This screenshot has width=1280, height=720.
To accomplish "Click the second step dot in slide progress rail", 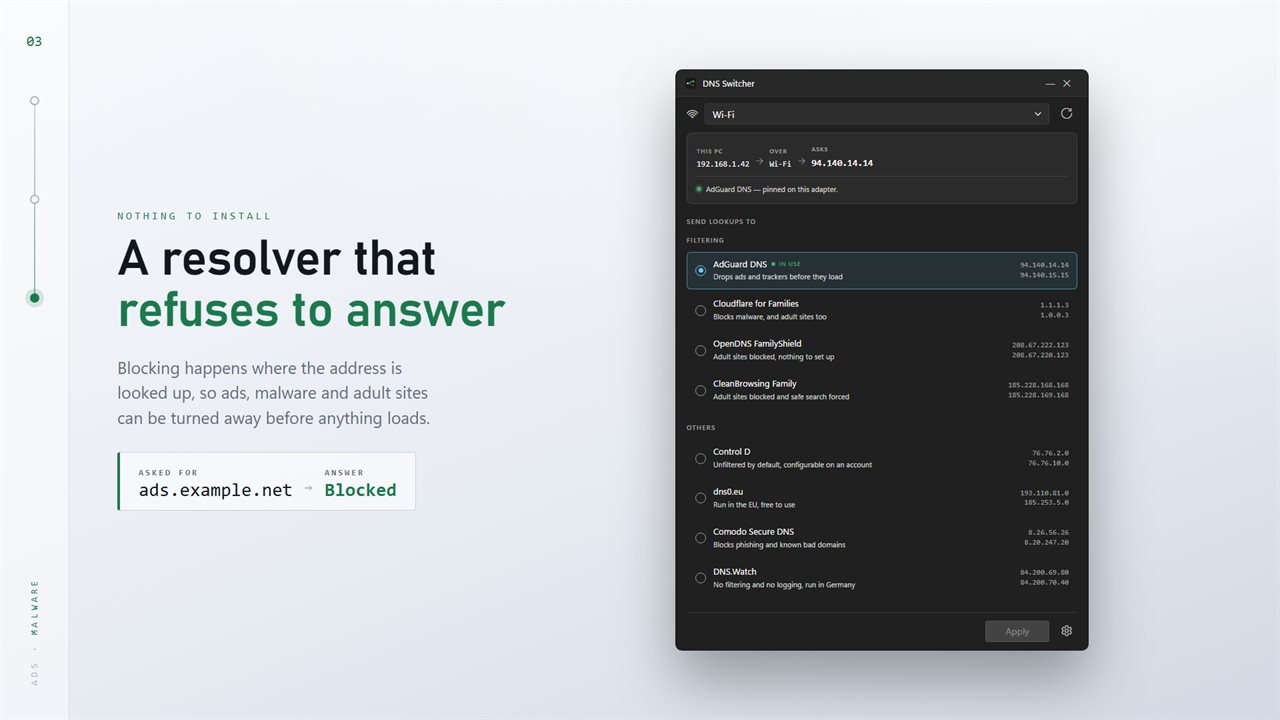I will pyautogui.click(x=35, y=199).
